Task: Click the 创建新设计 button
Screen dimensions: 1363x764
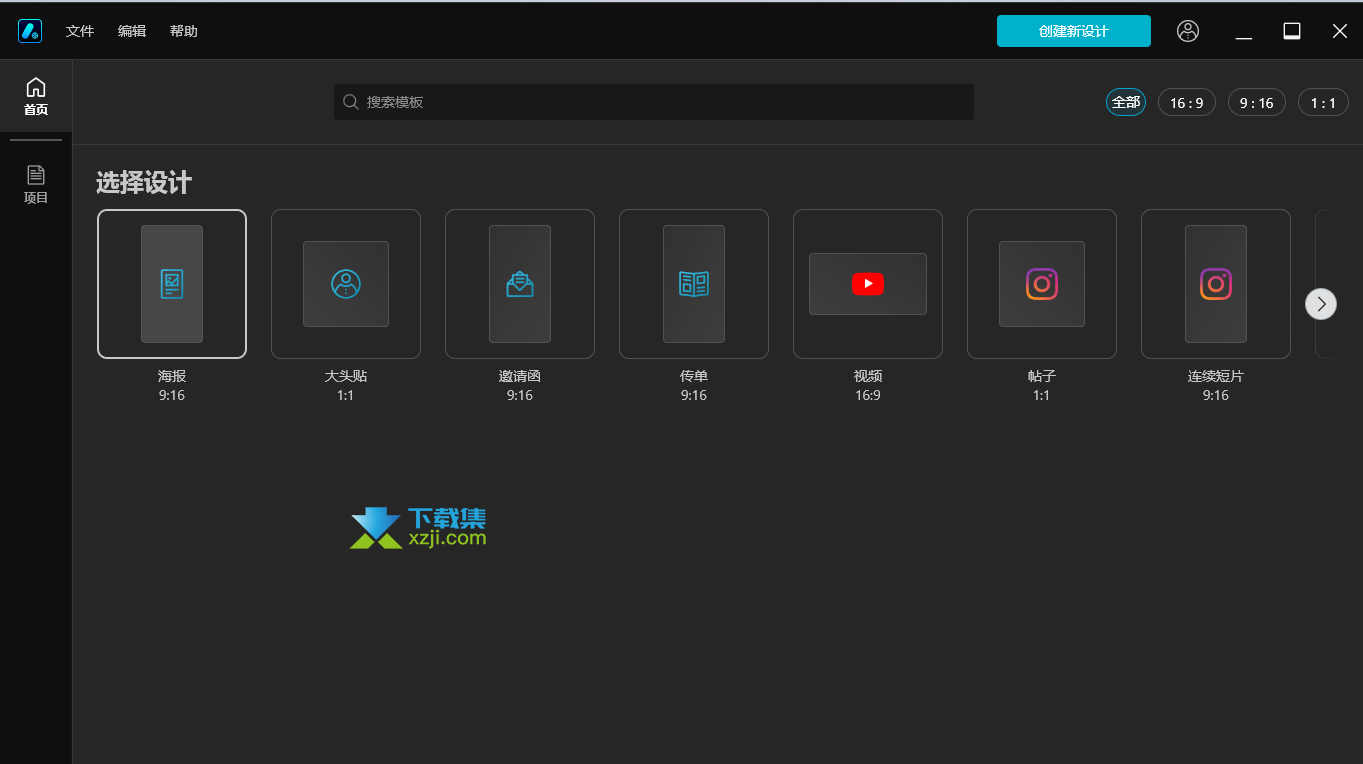Action: pyautogui.click(x=1074, y=31)
